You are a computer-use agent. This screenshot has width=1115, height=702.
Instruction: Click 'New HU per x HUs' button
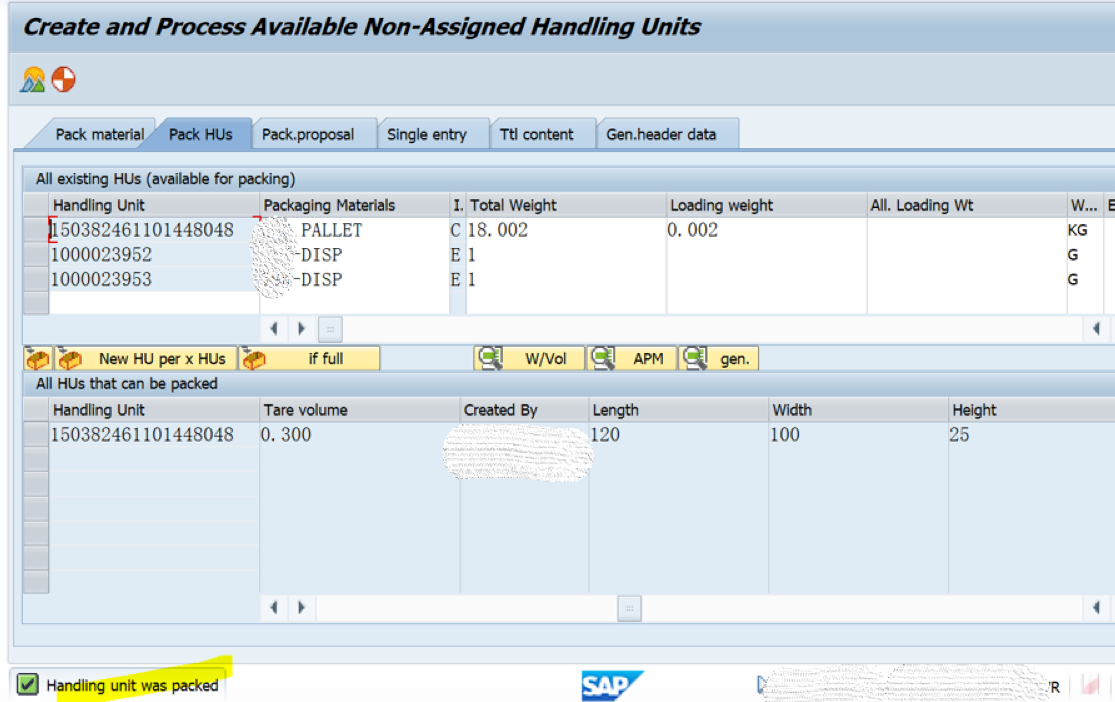[146, 358]
